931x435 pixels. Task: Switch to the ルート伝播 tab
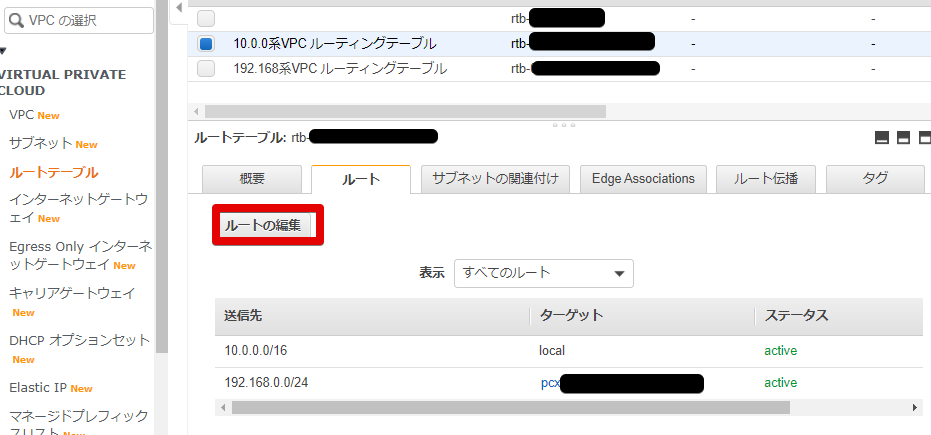pos(765,179)
